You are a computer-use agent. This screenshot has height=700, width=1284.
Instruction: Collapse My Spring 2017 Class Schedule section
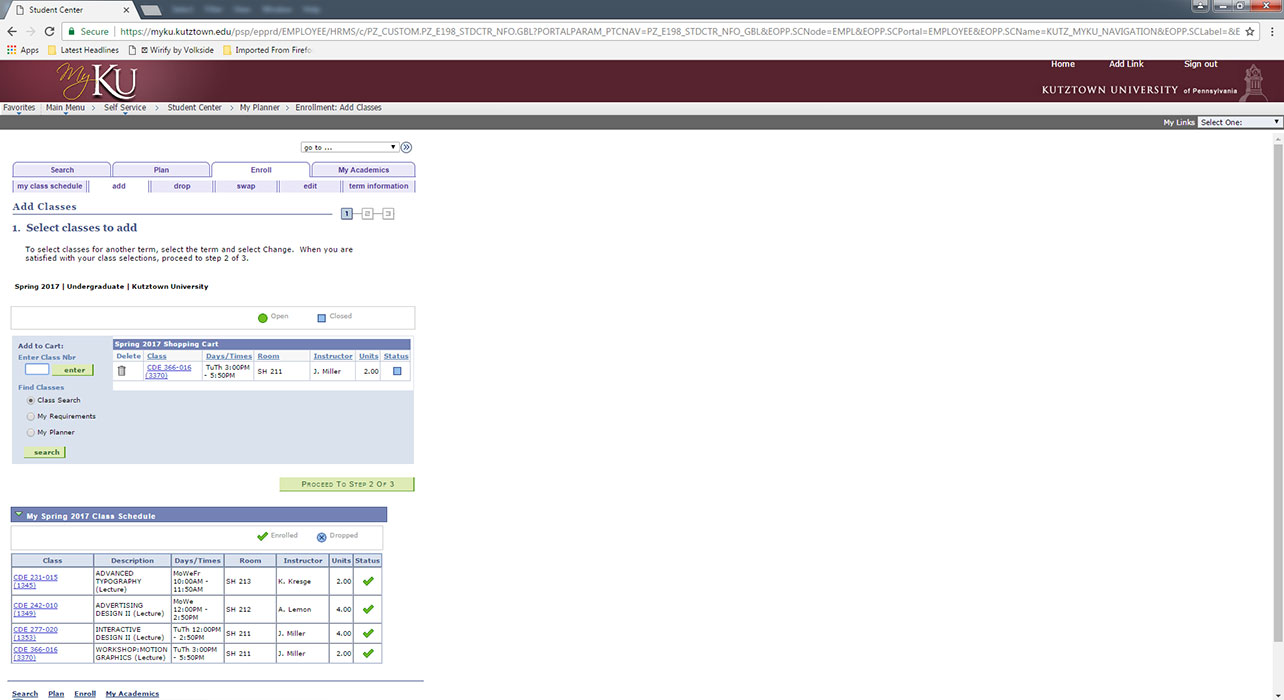[x=19, y=515]
